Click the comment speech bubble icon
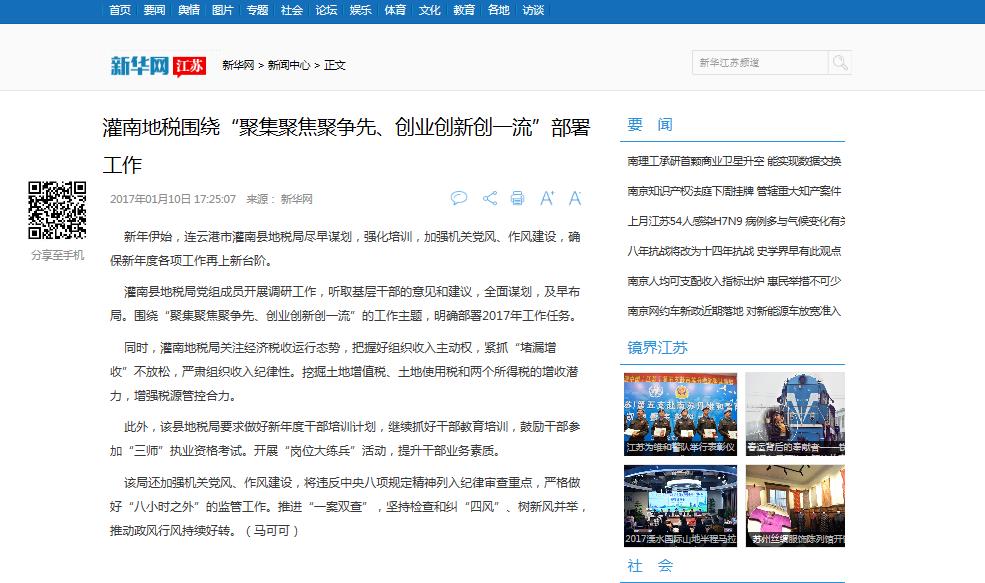 pos(459,198)
